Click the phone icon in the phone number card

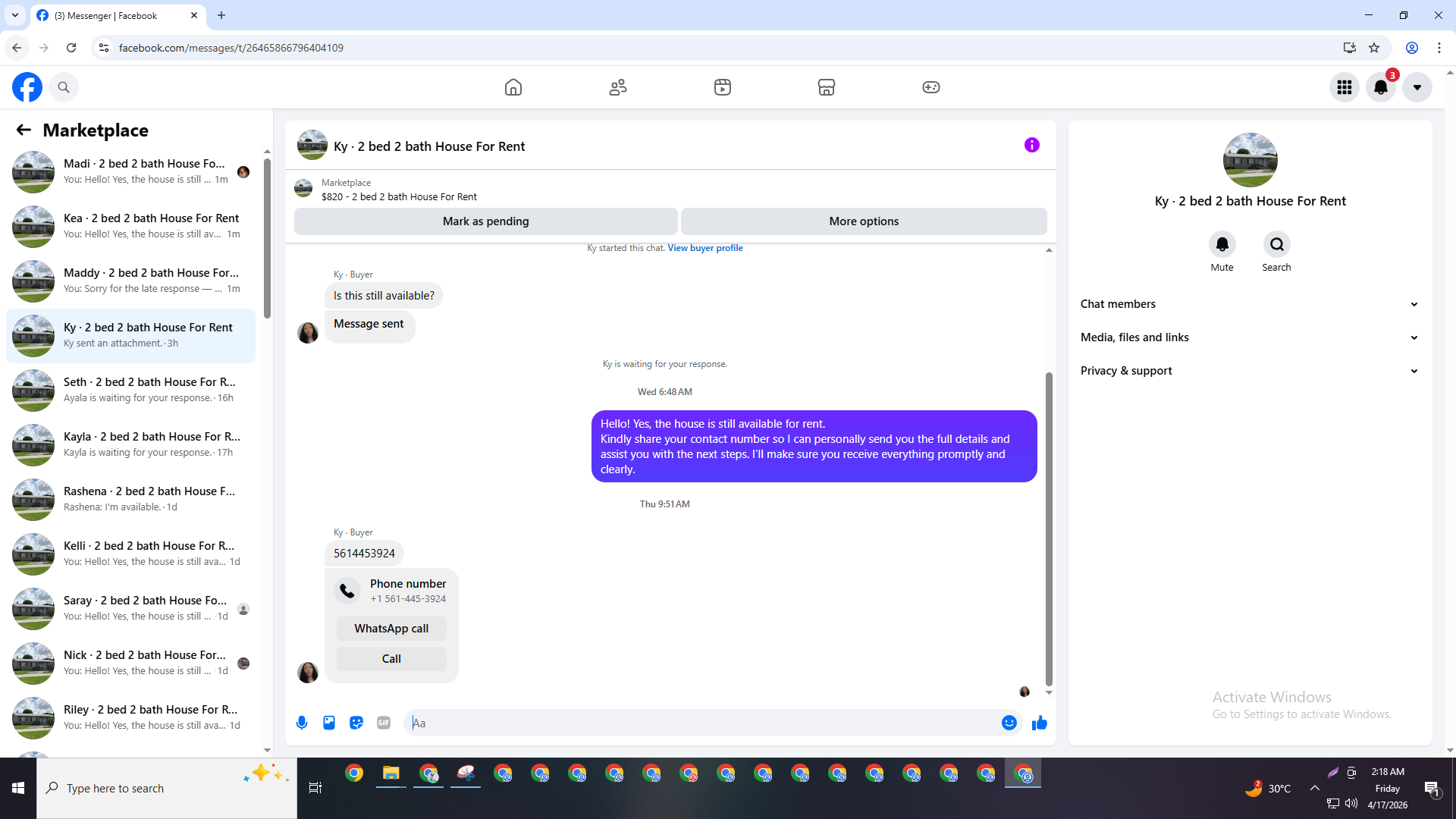[347, 591]
